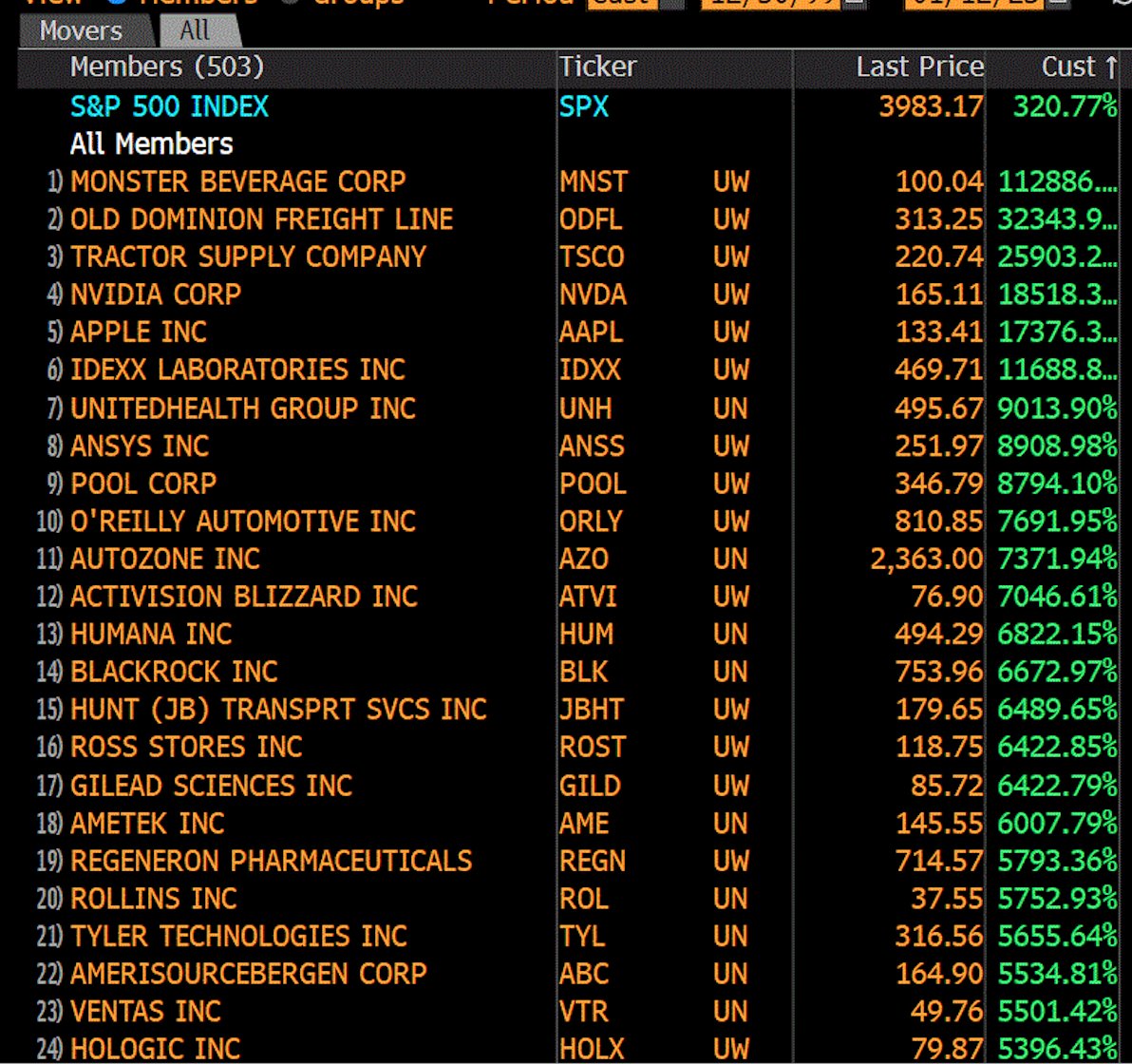Select the All Members heading
1132x1064 pixels.
[152, 144]
